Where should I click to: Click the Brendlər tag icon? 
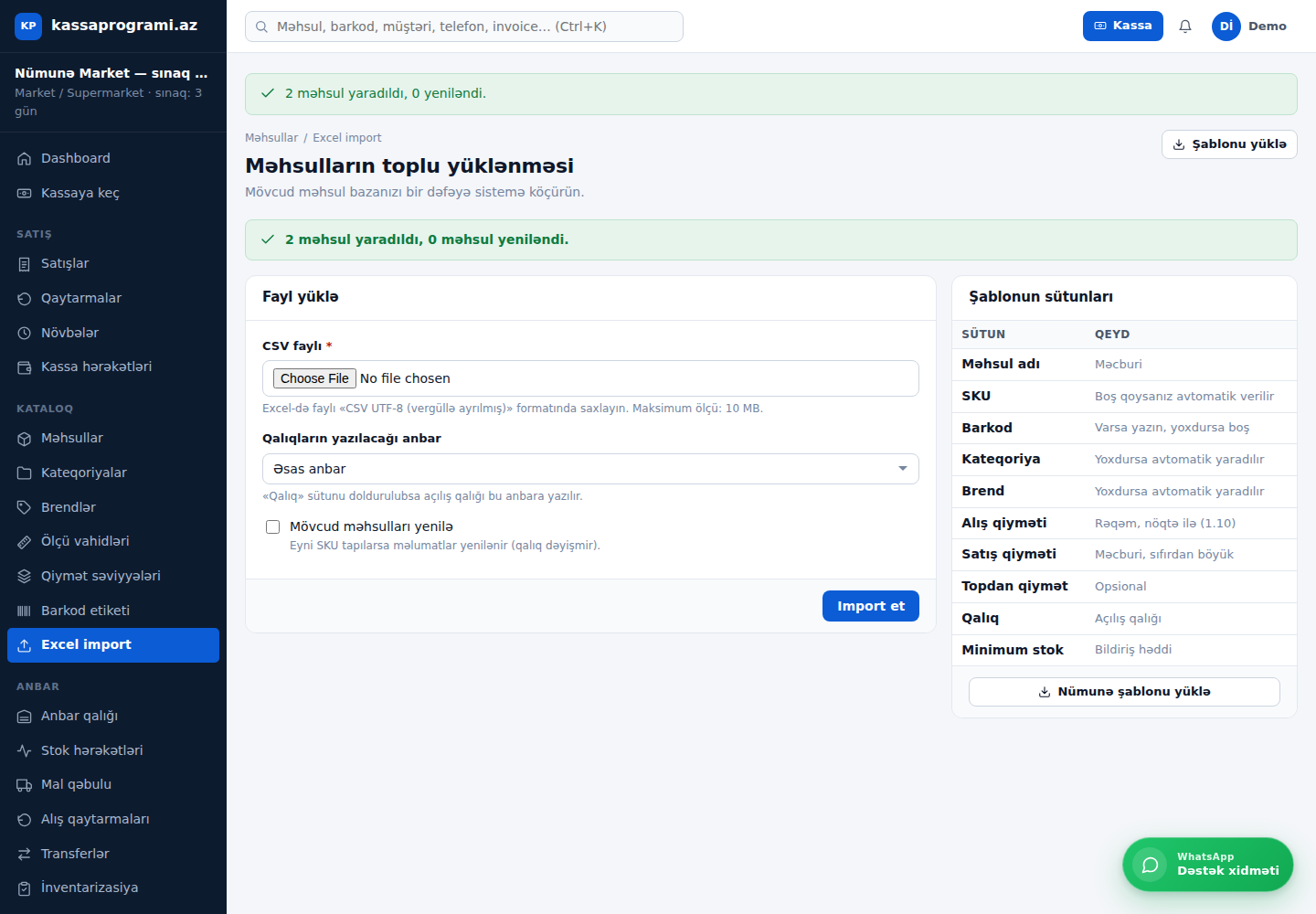point(25,507)
